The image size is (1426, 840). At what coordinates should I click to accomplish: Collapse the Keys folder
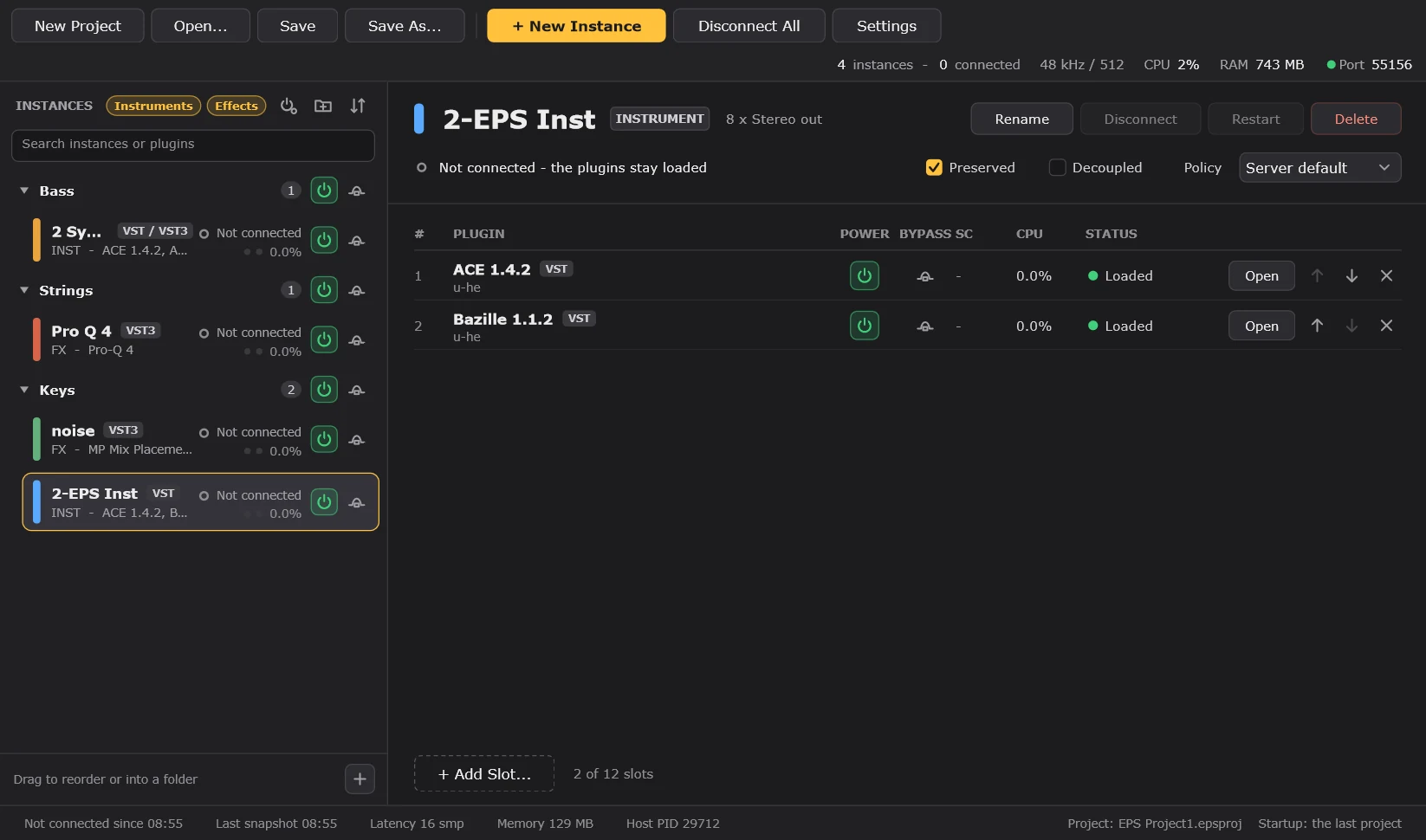[24, 390]
